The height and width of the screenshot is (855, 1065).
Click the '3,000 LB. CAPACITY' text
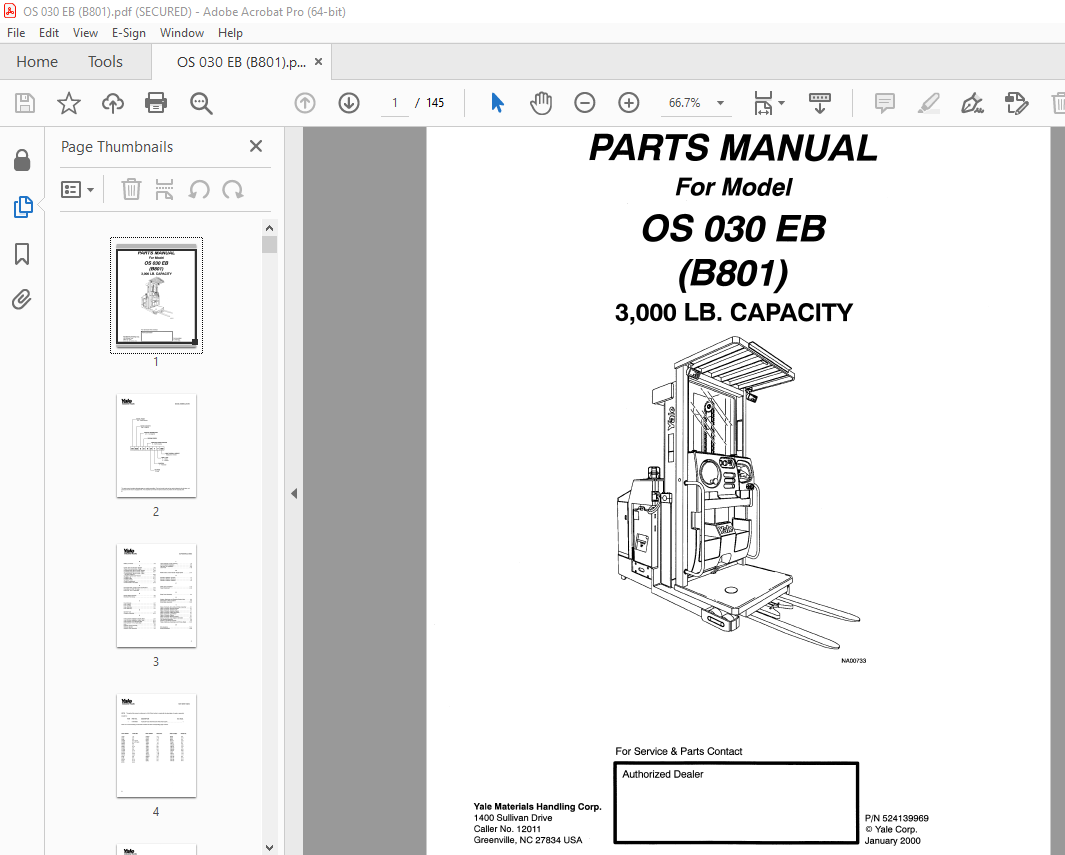point(734,312)
